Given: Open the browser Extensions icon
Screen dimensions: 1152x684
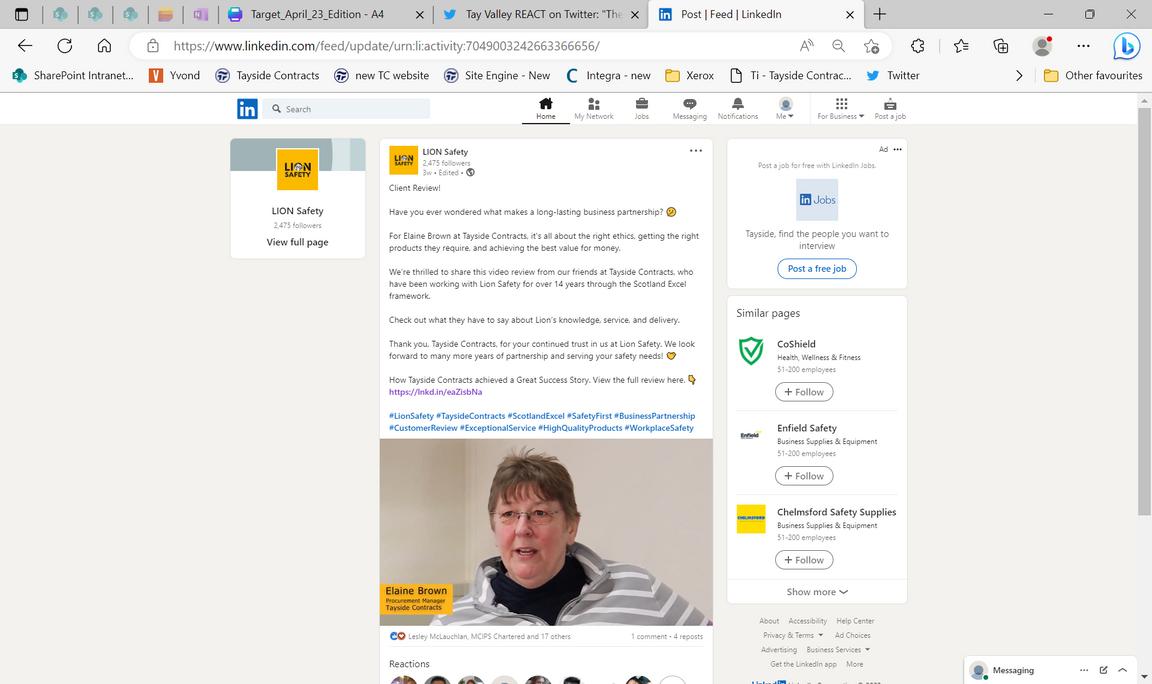Looking at the screenshot, I should click(x=918, y=46).
